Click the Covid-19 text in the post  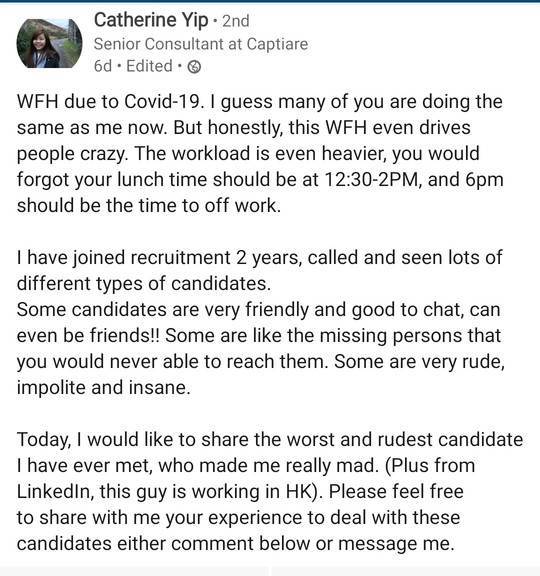pyautogui.click(x=163, y=102)
